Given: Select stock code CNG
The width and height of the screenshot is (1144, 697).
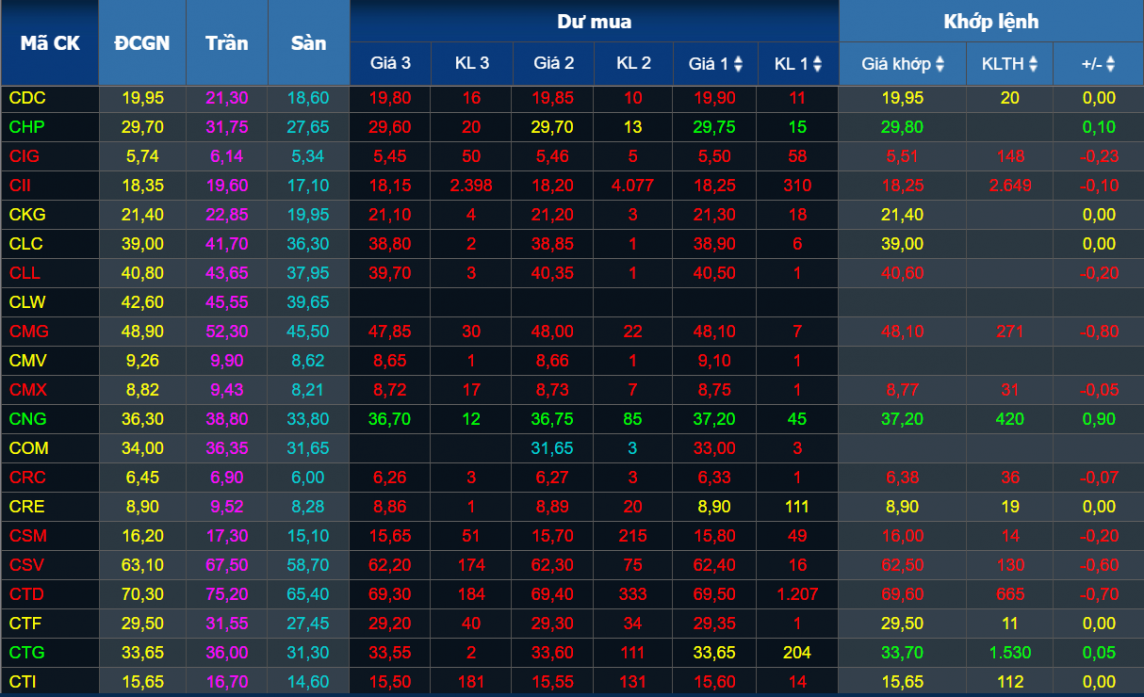Looking at the screenshot, I should pyautogui.click(x=28, y=419).
